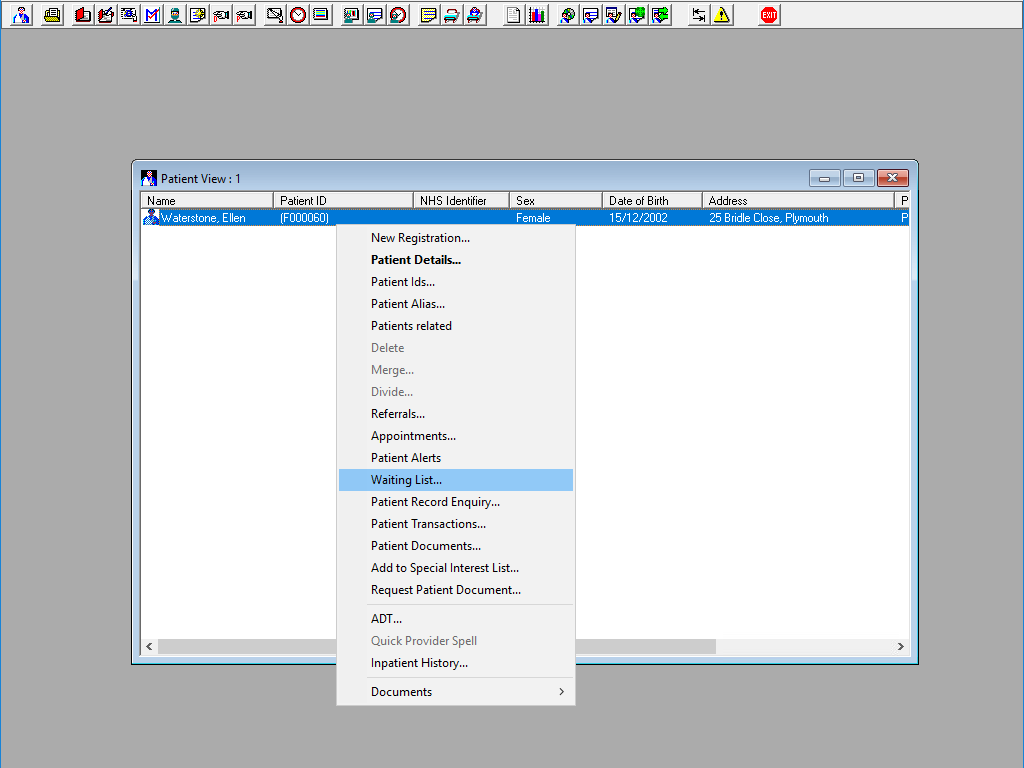This screenshot has width=1024, height=768.
Task: Click the blue M toolbar icon
Action: [152, 15]
